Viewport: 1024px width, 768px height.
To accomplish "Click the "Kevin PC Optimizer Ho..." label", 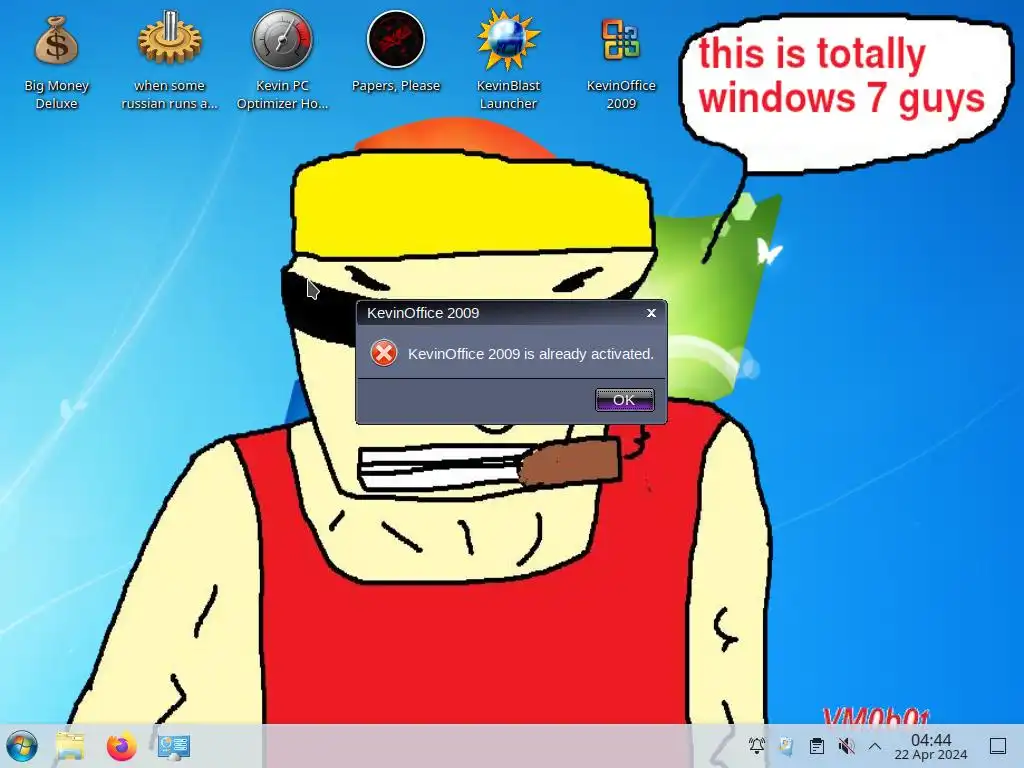I will (282, 94).
